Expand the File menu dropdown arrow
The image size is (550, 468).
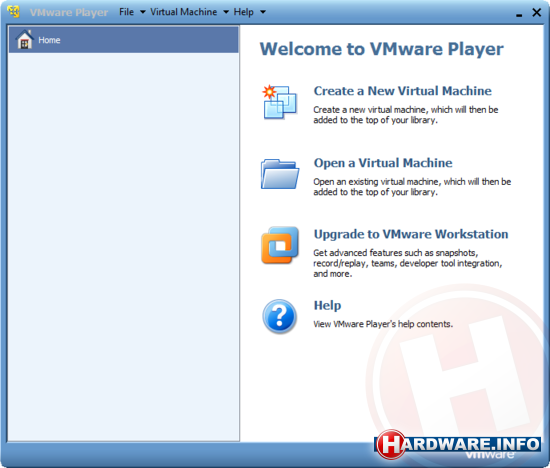142,12
